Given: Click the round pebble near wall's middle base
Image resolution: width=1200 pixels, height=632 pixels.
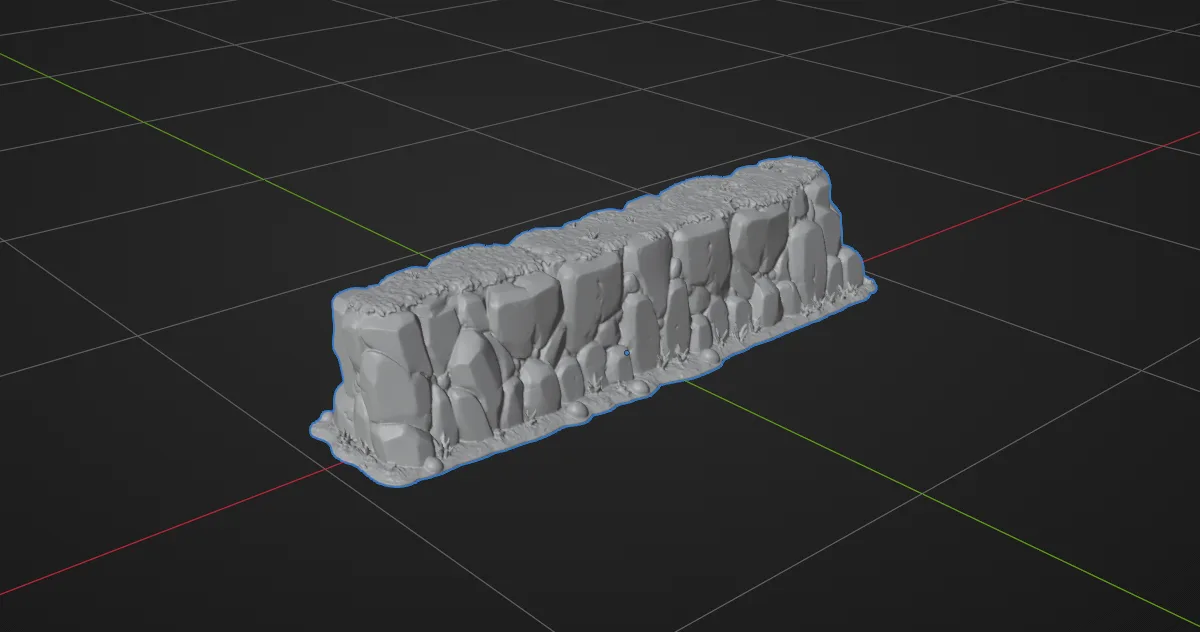Looking at the screenshot, I should coord(577,411).
